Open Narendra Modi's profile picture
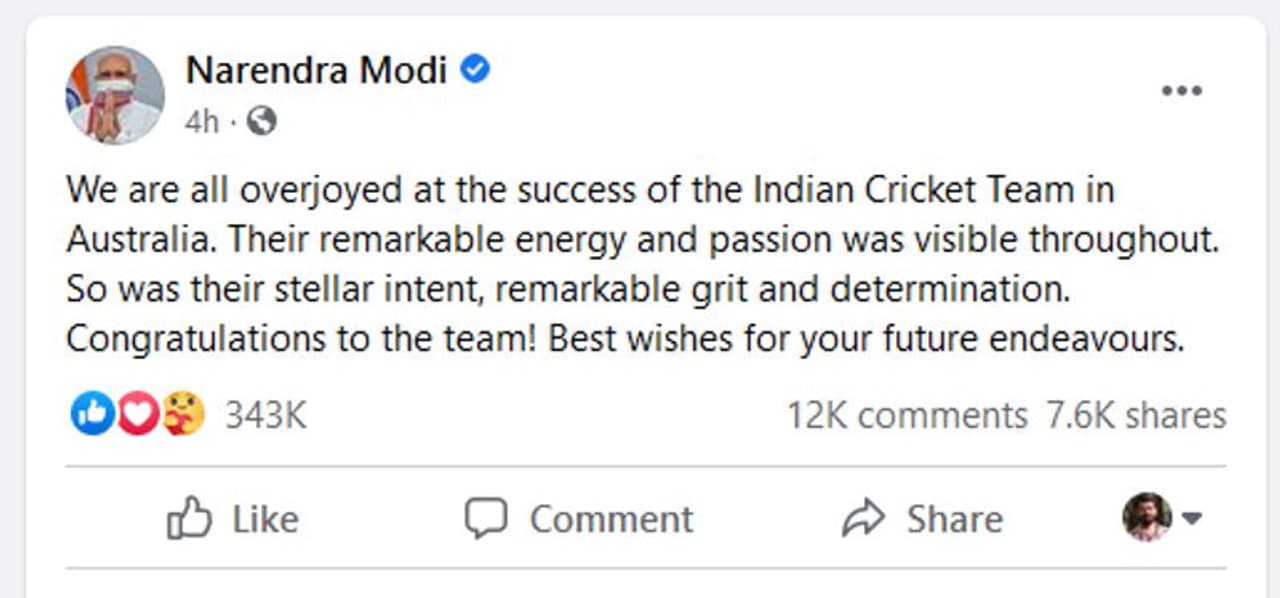Viewport: 1280px width, 598px height. (115, 95)
